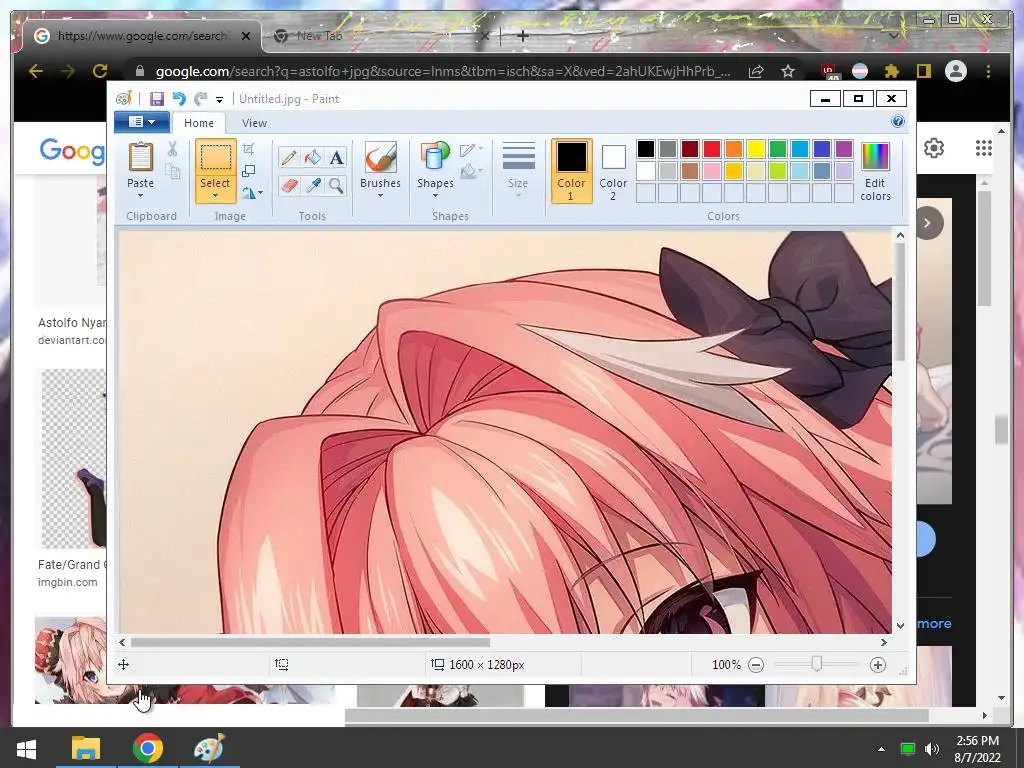Expand the Select dropdown arrow
1024x768 pixels.
[215, 195]
